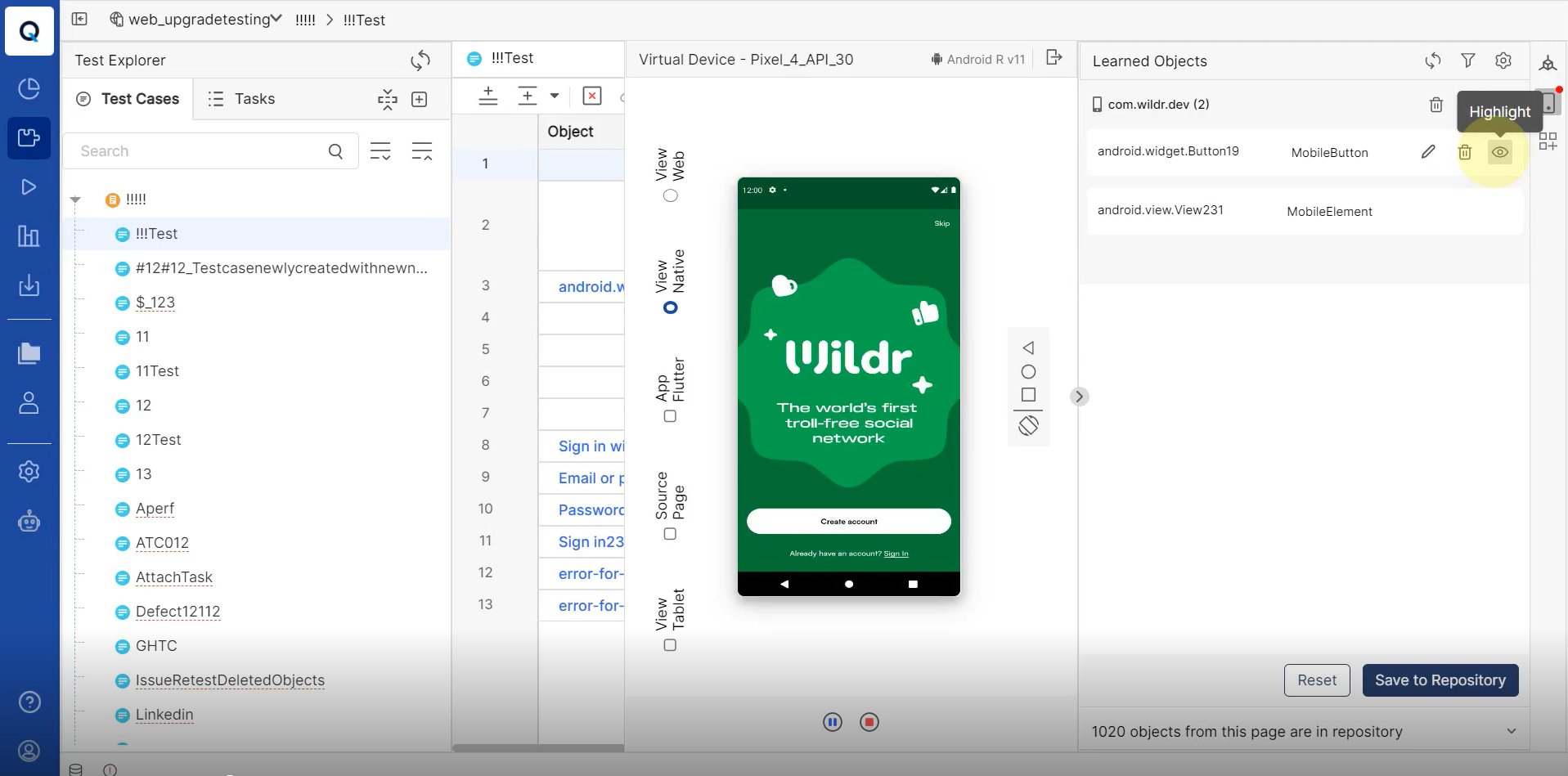Toggle highlight for android.widget.Button19

click(x=1499, y=152)
